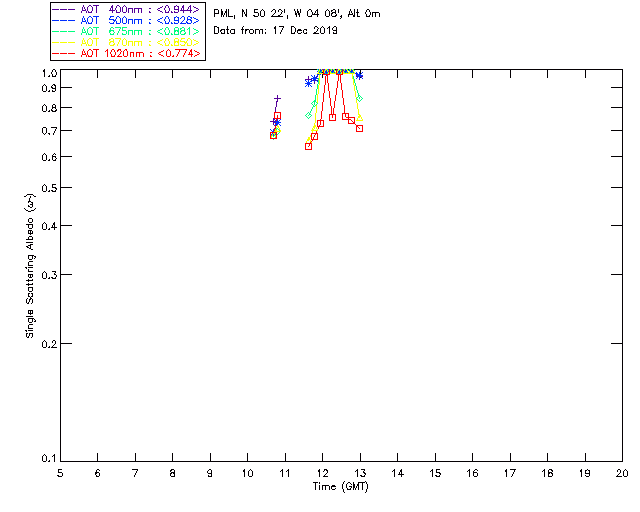Viewport: 640px width, 512px height.
Task: Click the x-axis tick label 10
Action: pos(247,473)
